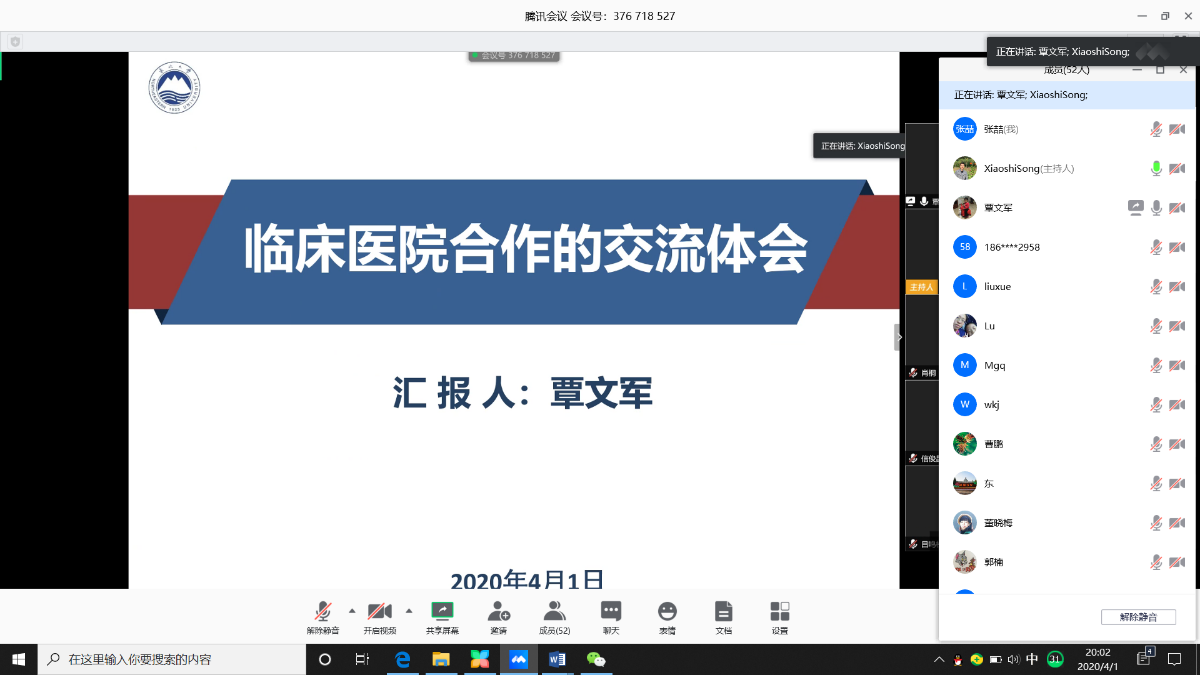The image size is (1200, 675).
Task: Open the 文档 documents icon
Action: coord(723,612)
